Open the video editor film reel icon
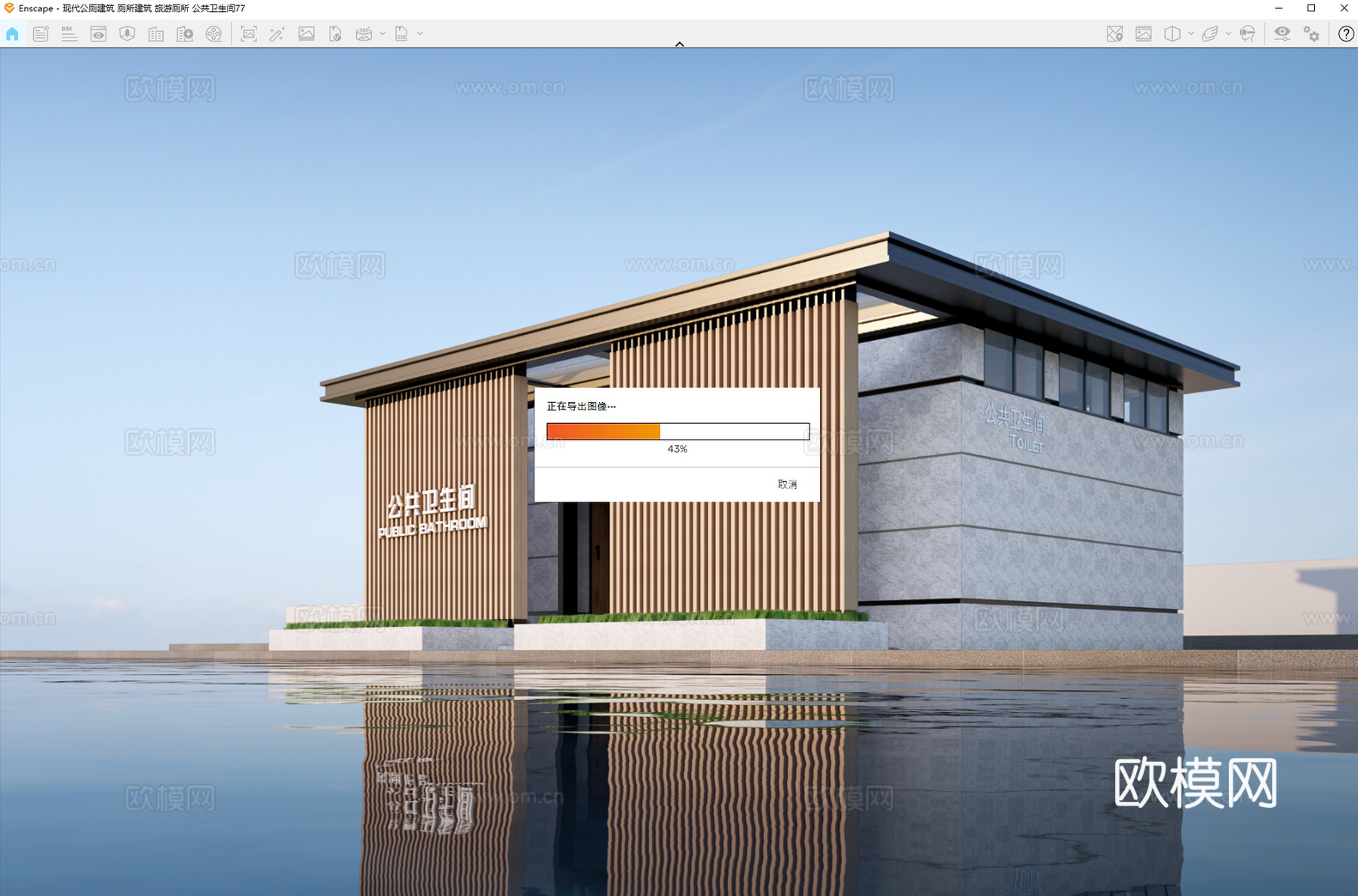This screenshot has height=896, width=1358. (214, 34)
